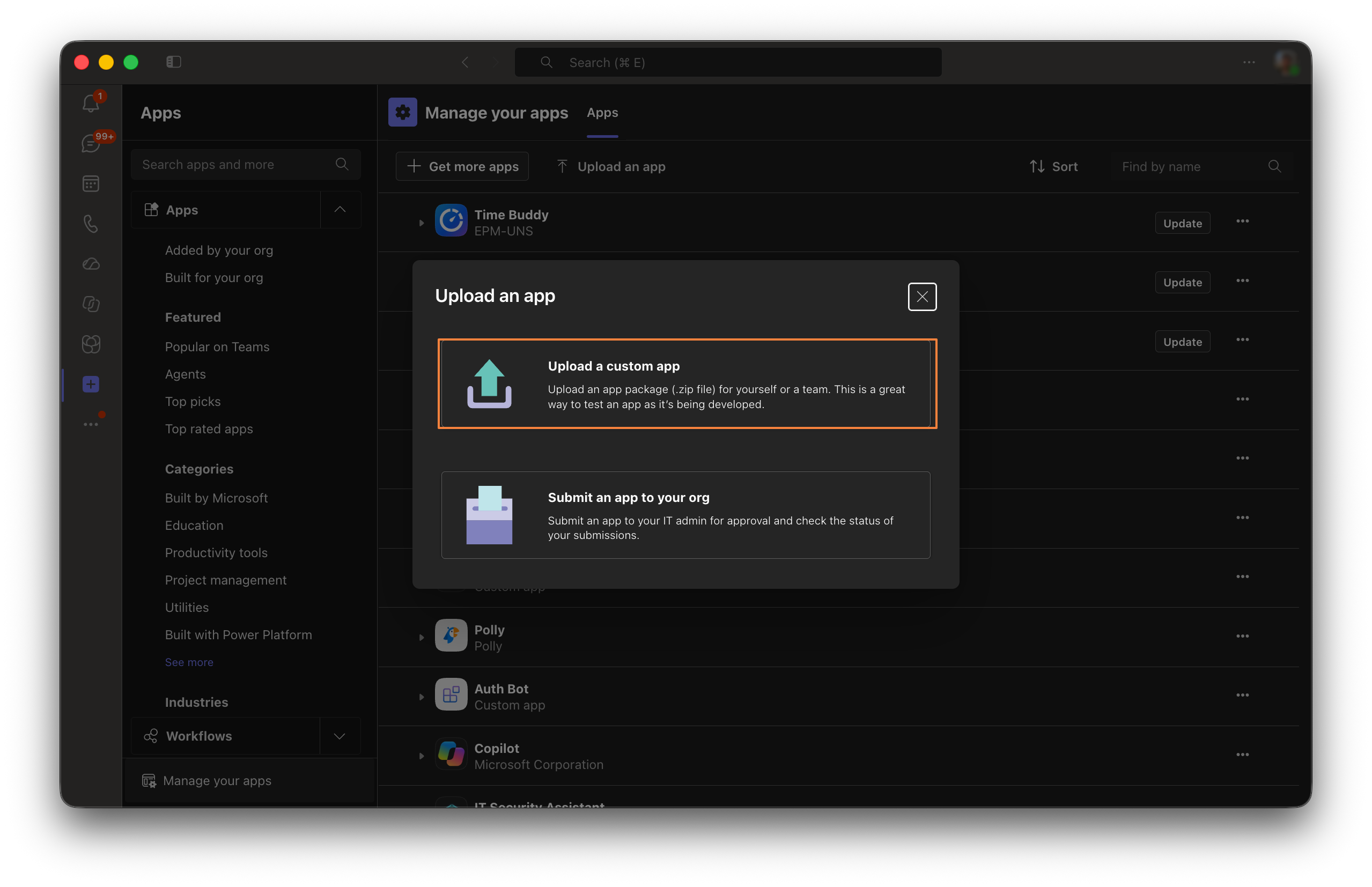The width and height of the screenshot is (1372, 887).
Task: Click Get more apps button
Action: pos(462,166)
